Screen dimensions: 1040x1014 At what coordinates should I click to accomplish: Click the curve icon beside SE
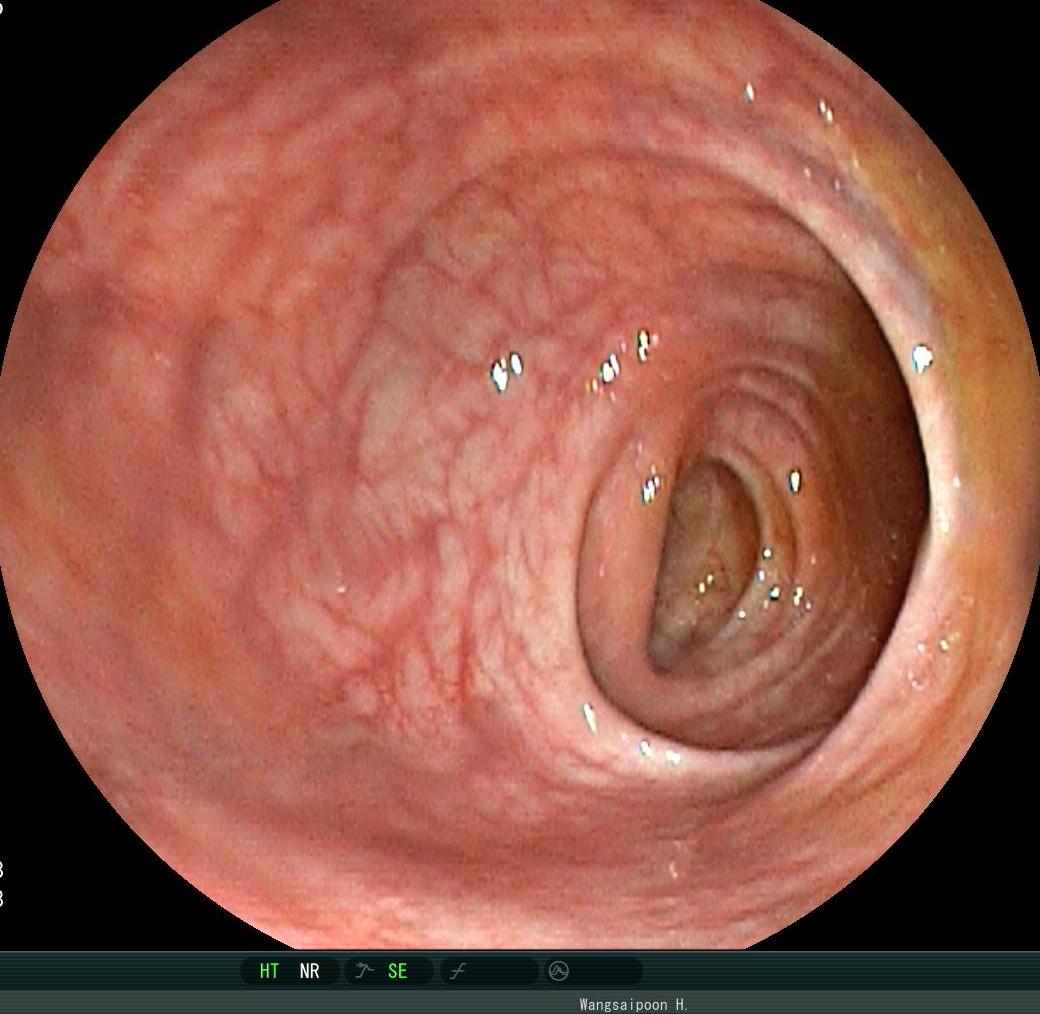[x=364, y=971]
